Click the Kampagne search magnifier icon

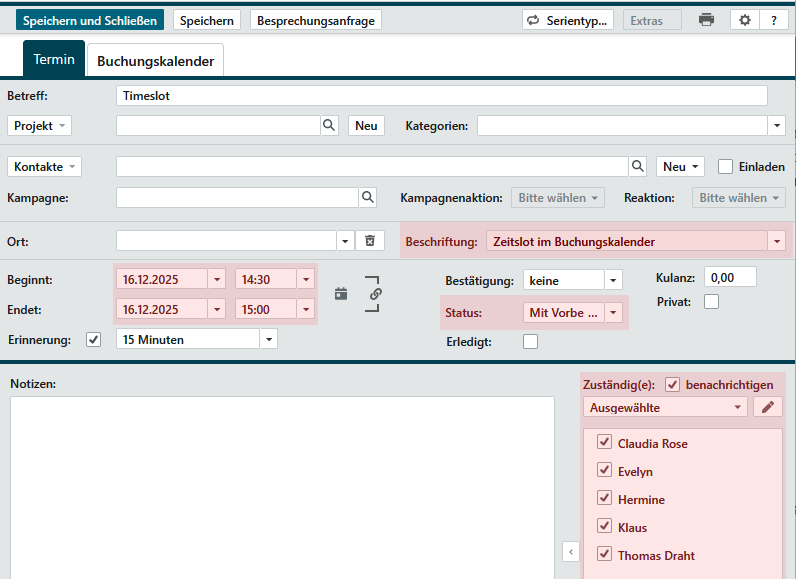click(x=368, y=198)
